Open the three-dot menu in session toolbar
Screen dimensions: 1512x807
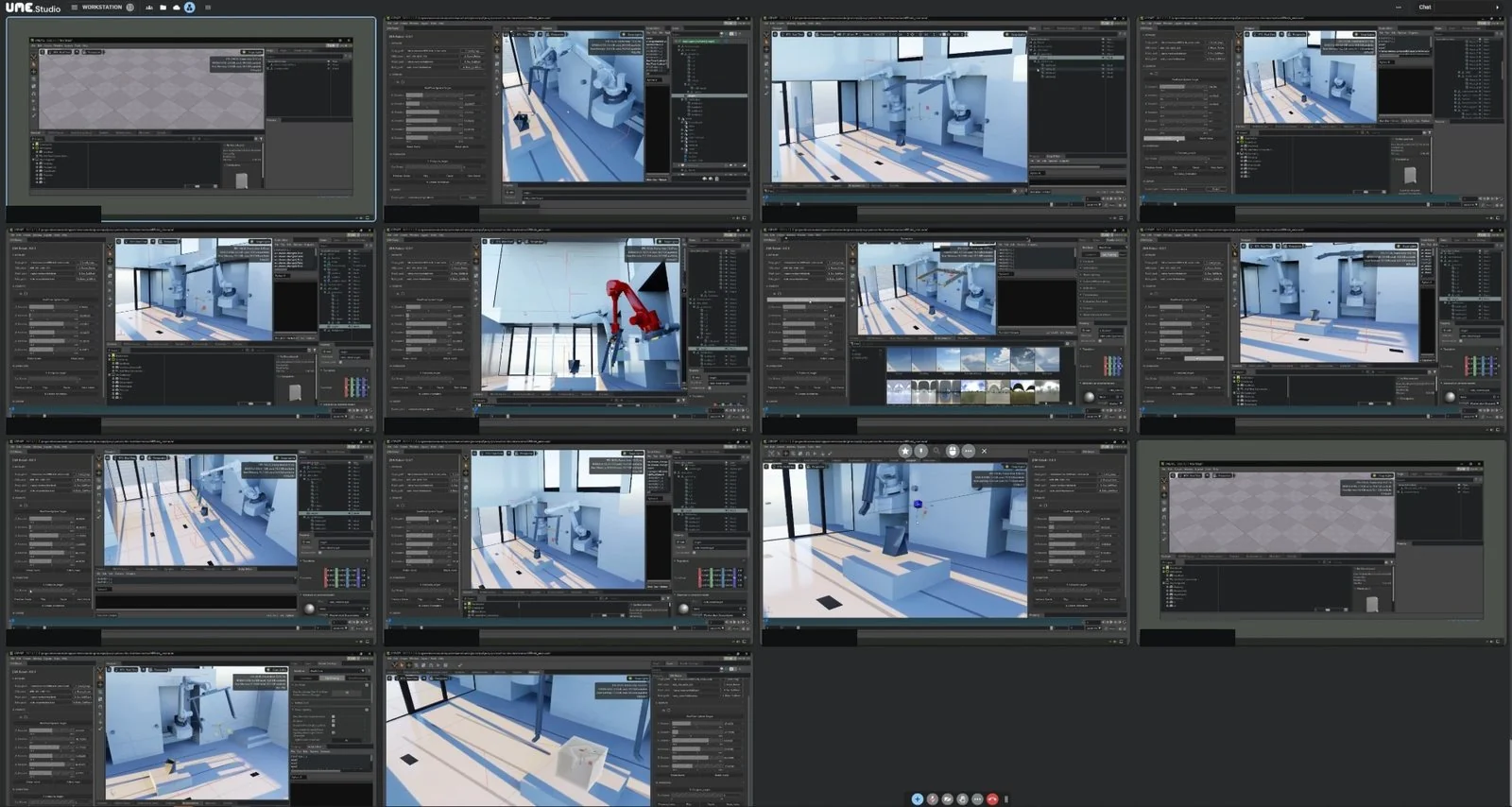click(x=968, y=451)
